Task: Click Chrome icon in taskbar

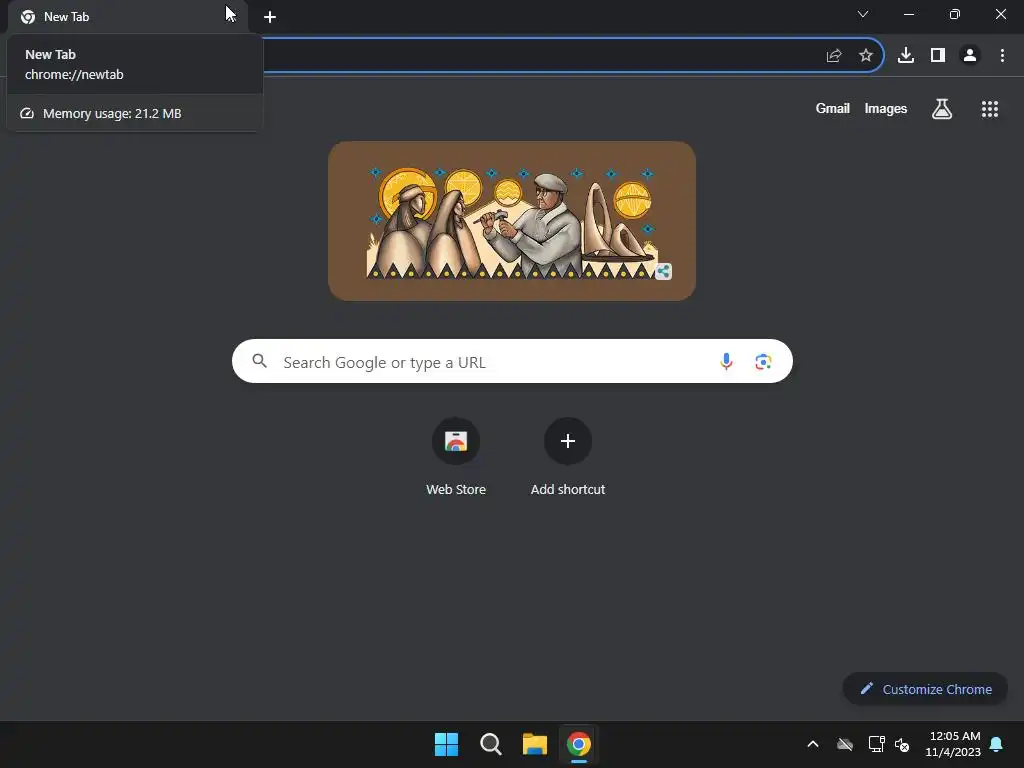Action: click(579, 744)
